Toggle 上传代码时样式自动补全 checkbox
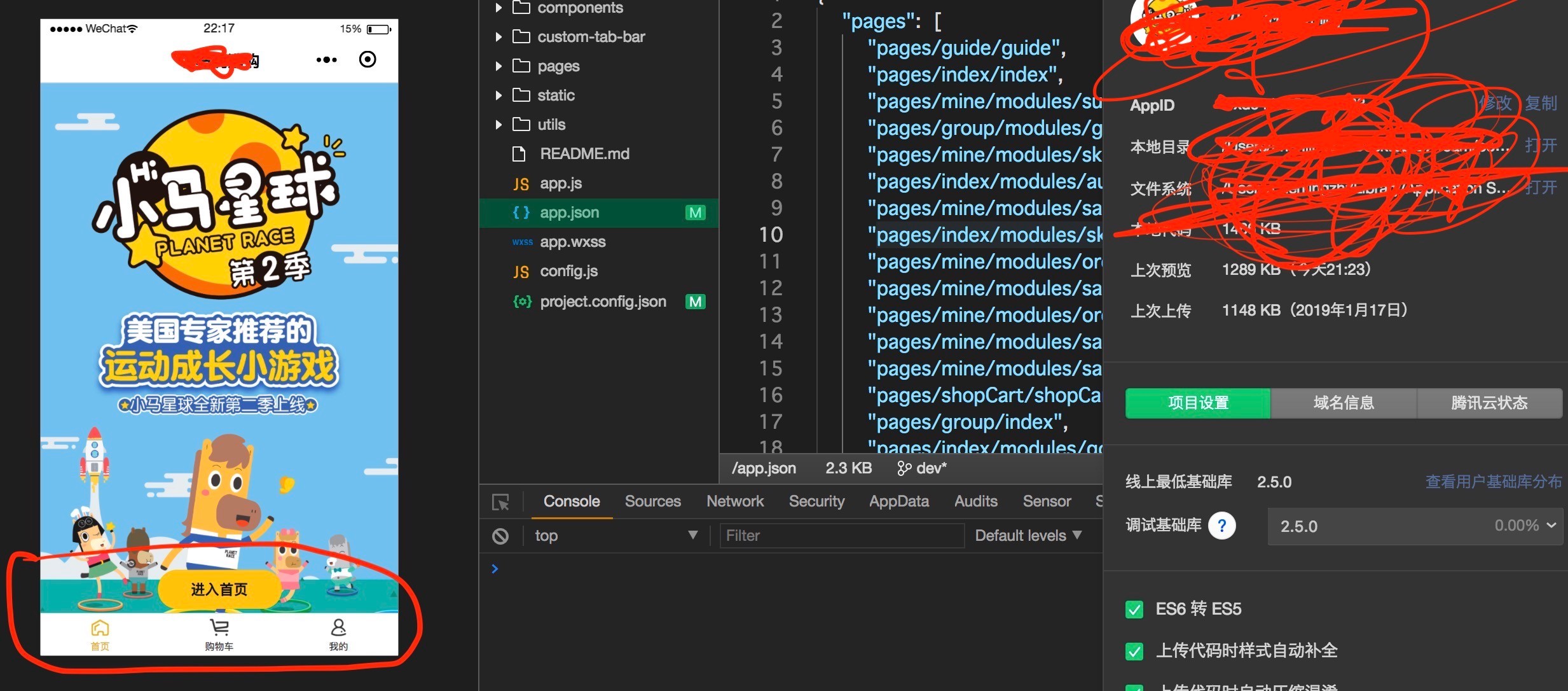 (x=1134, y=651)
